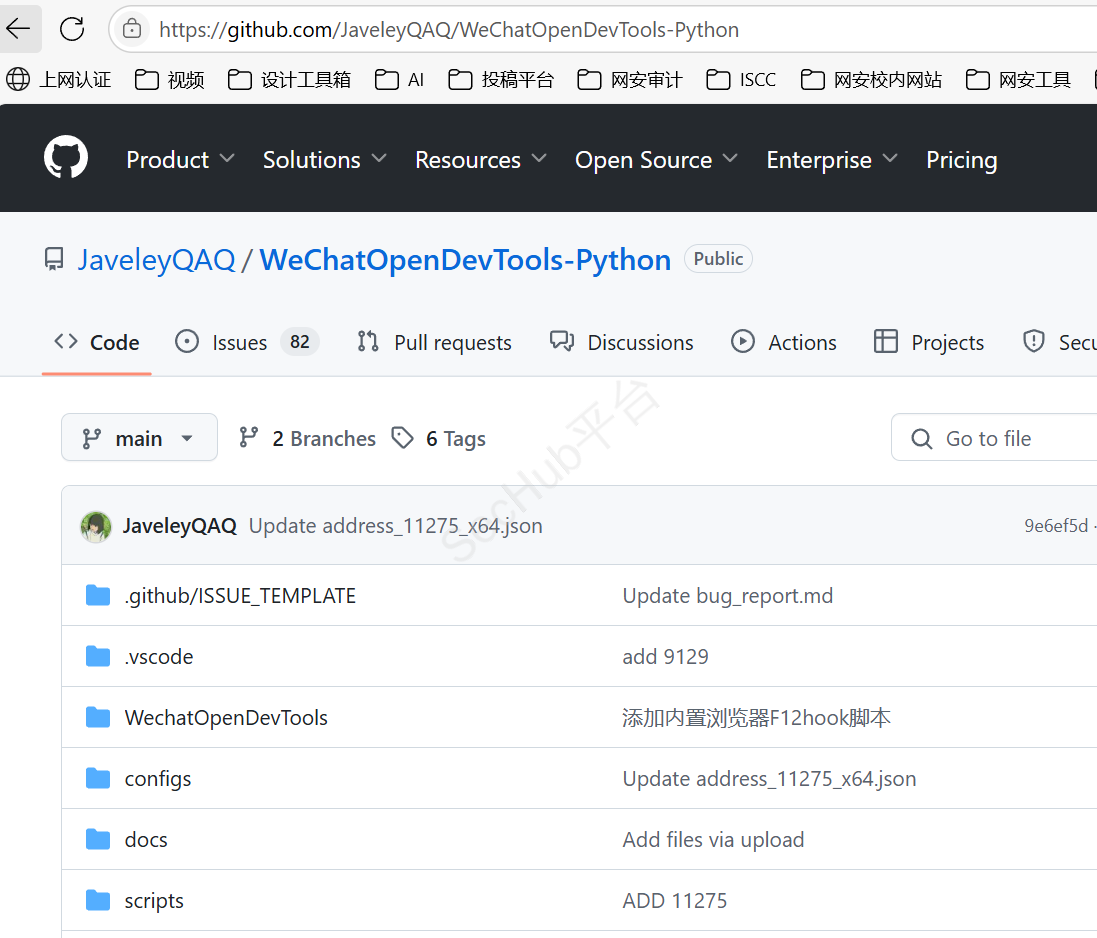Click the browser reload icon
Viewport: 1097px width, 938px height.
72,29
